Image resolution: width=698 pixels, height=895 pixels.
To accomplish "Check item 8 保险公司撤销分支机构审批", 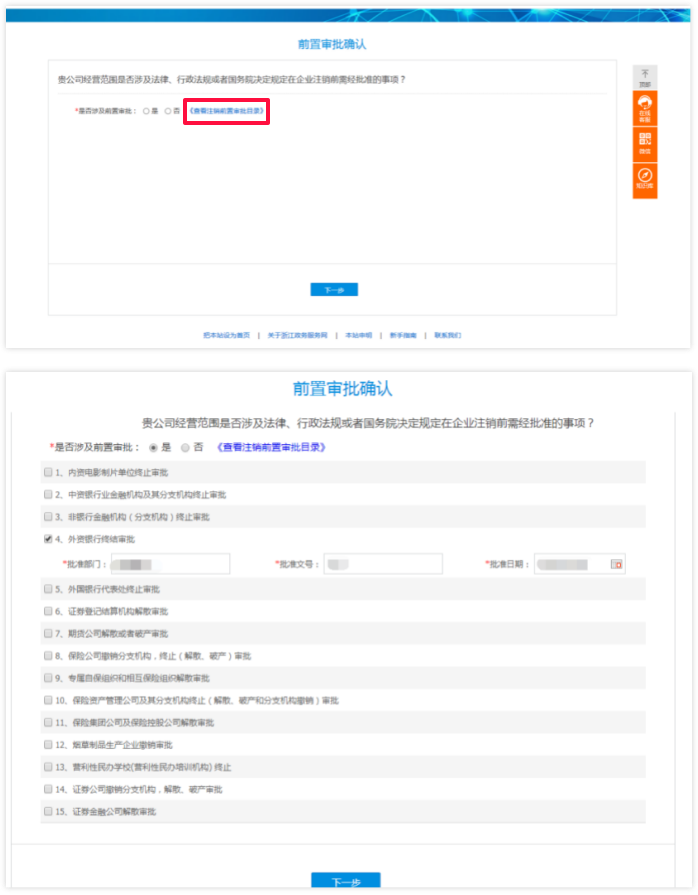I will 49,655.
